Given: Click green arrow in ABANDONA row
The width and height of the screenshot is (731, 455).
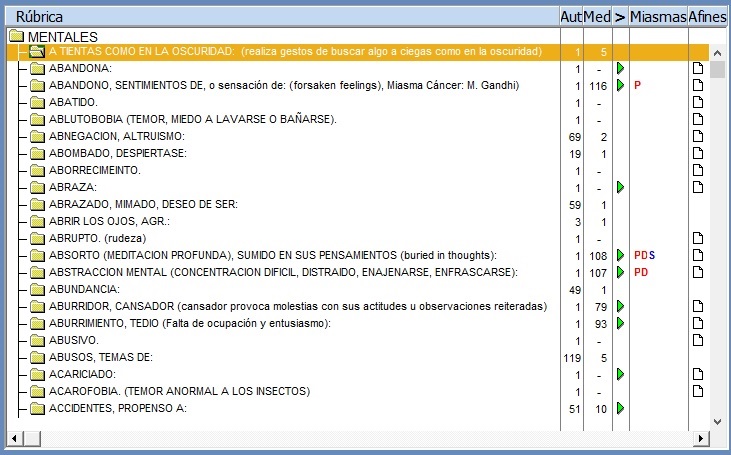Looking at the screenshot, I should click(620, 69).
